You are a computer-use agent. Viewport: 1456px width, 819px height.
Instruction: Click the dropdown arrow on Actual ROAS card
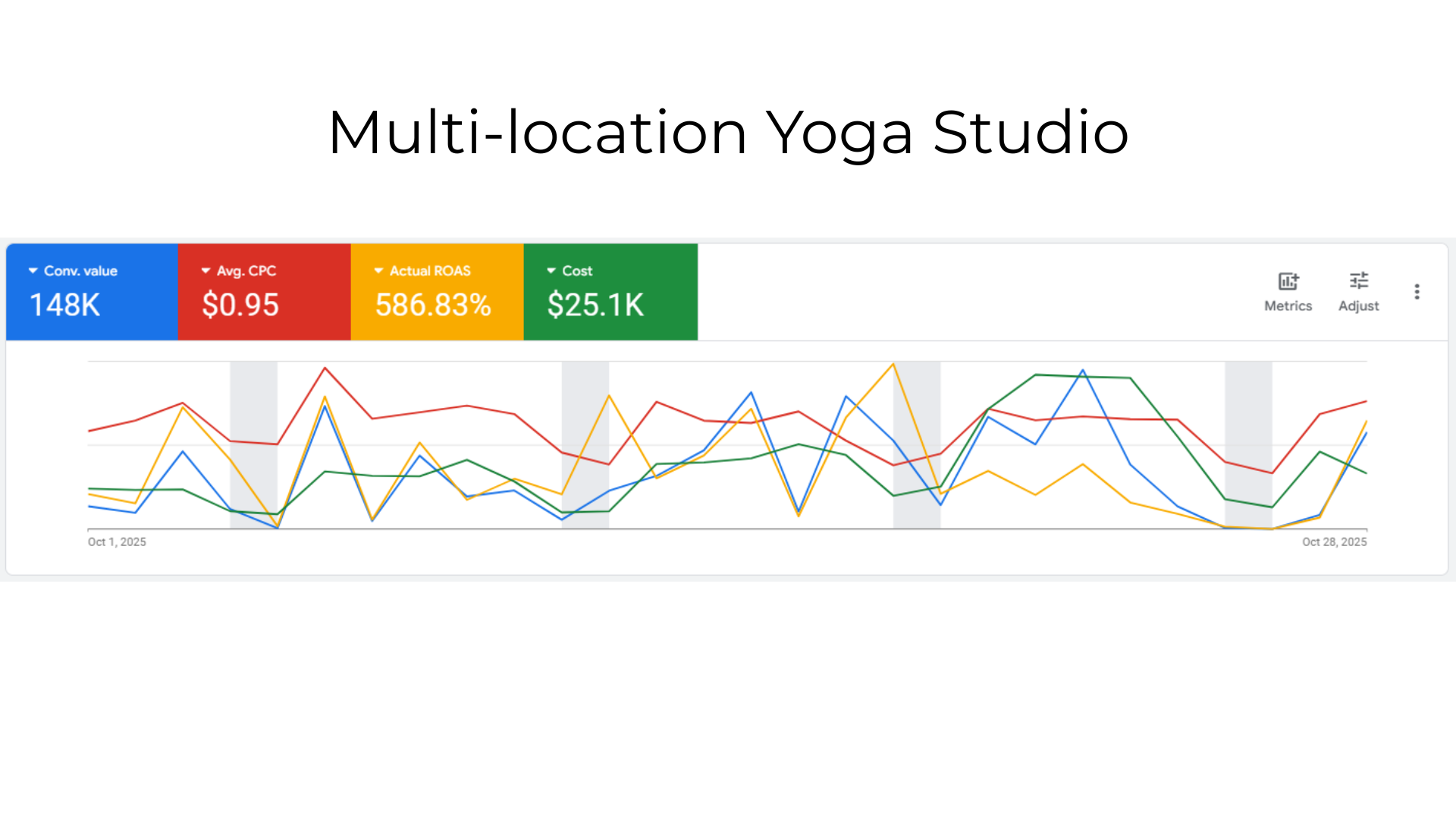(377, 270)
